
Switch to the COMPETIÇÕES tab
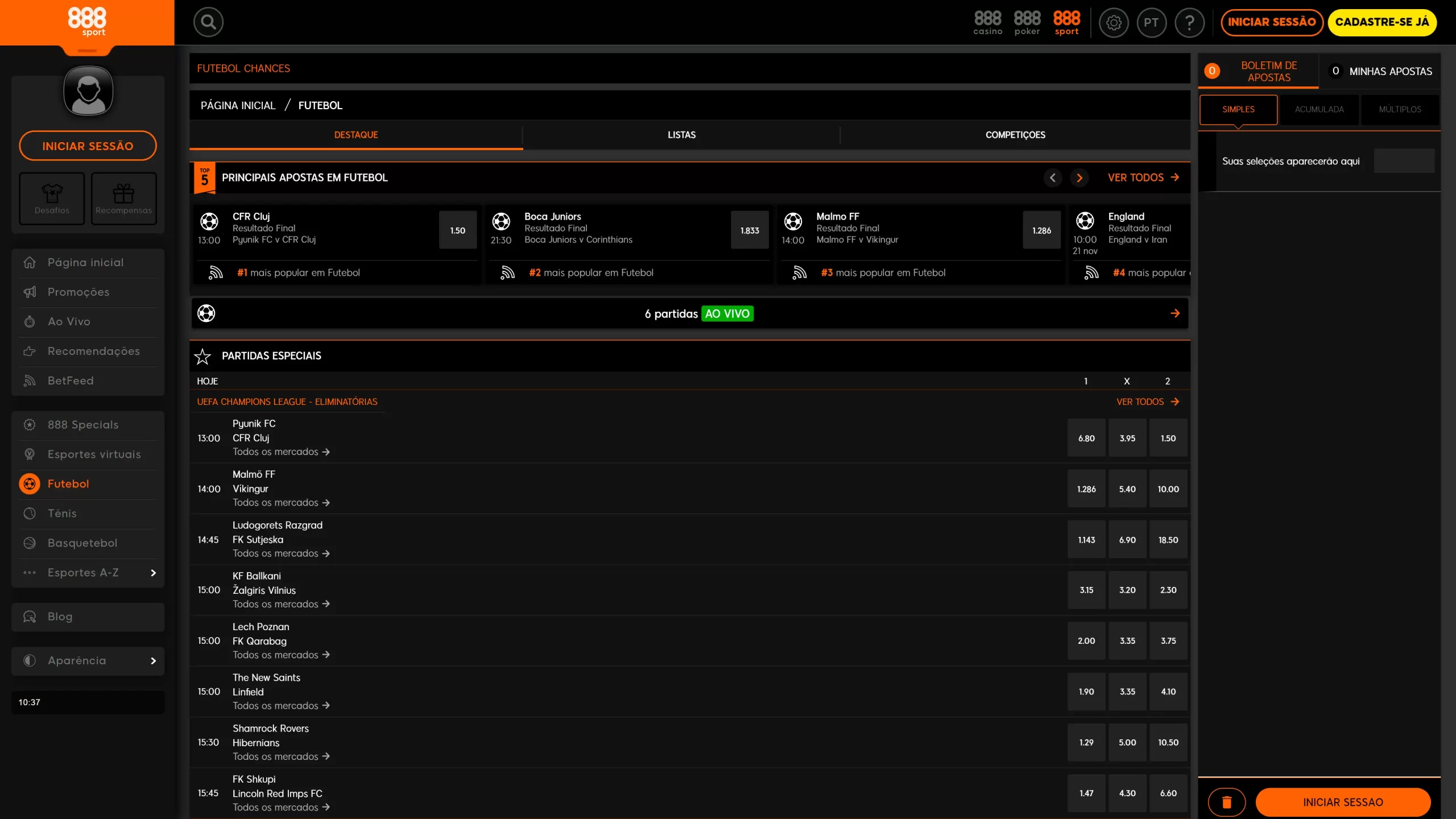(1015, 135)
